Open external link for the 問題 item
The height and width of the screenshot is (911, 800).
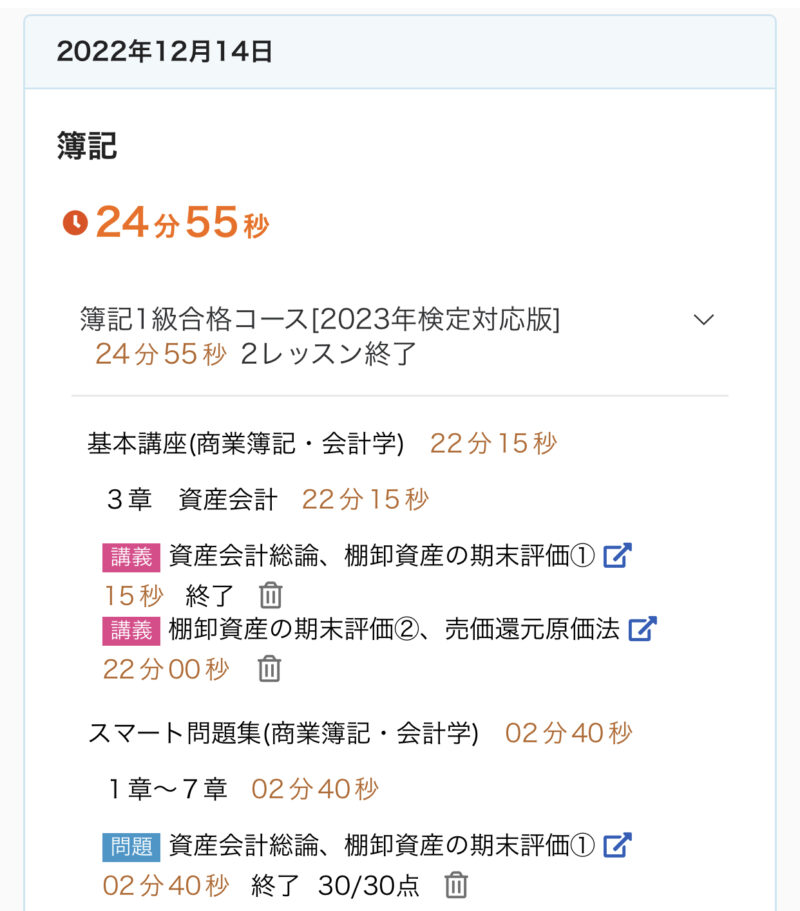618,845
